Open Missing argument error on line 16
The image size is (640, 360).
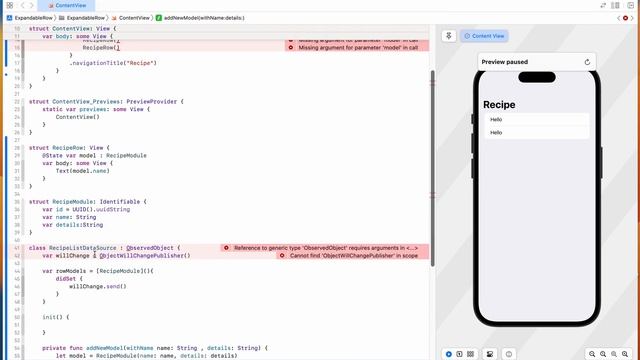click(357, 48)
